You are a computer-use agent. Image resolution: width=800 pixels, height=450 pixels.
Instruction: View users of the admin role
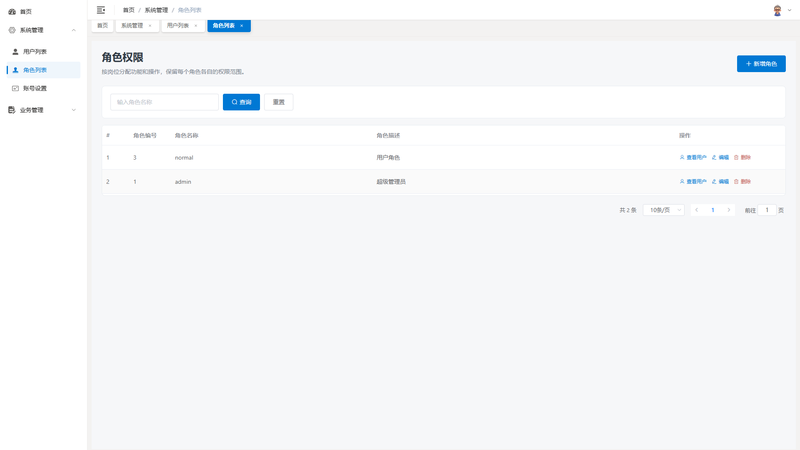[693, 182]
